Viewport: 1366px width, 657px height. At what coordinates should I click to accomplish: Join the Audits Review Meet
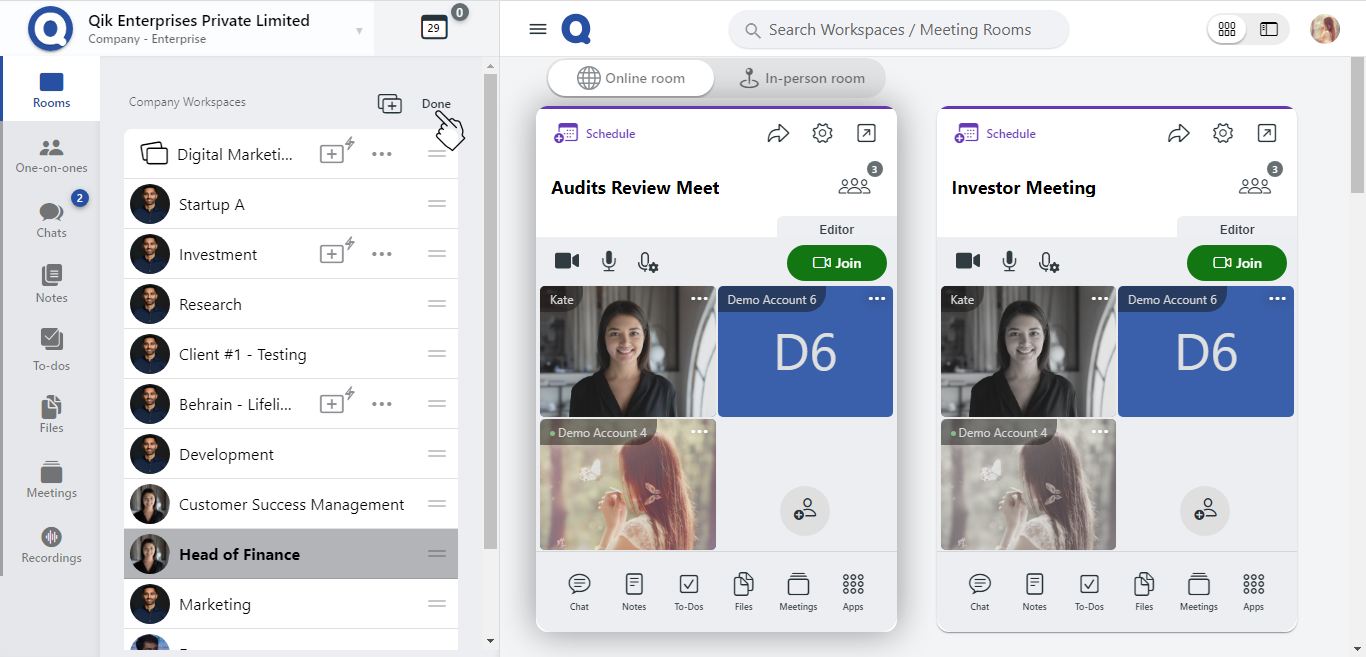[836, 263]
